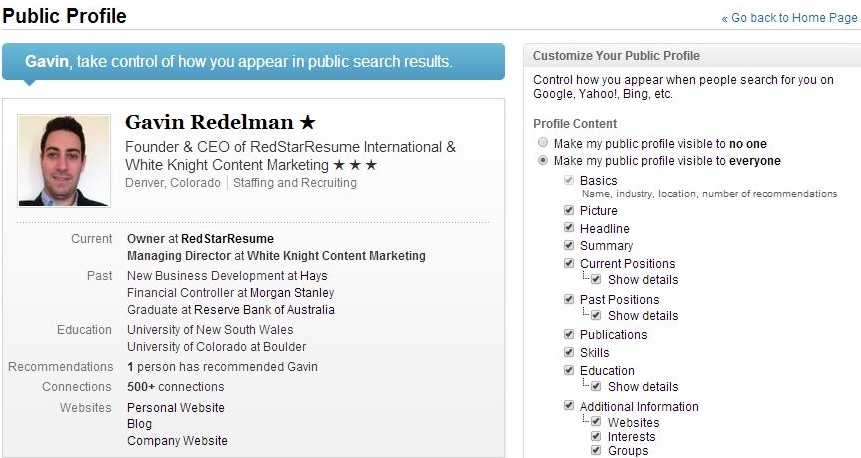Image resolution: width=861 pixels, height=458 pixels.
Task: Open the Company Website link
Action: 177,440
